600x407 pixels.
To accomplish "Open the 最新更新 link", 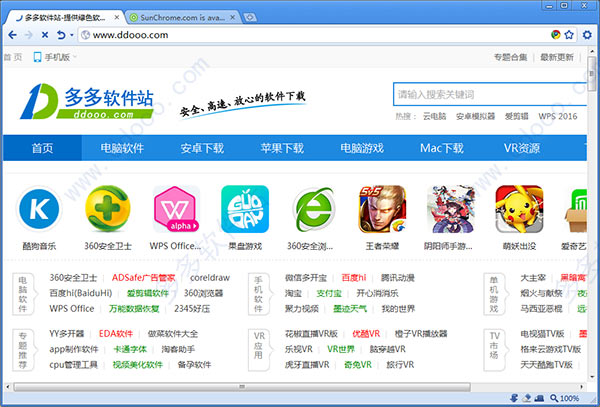I will click(557, 57).
